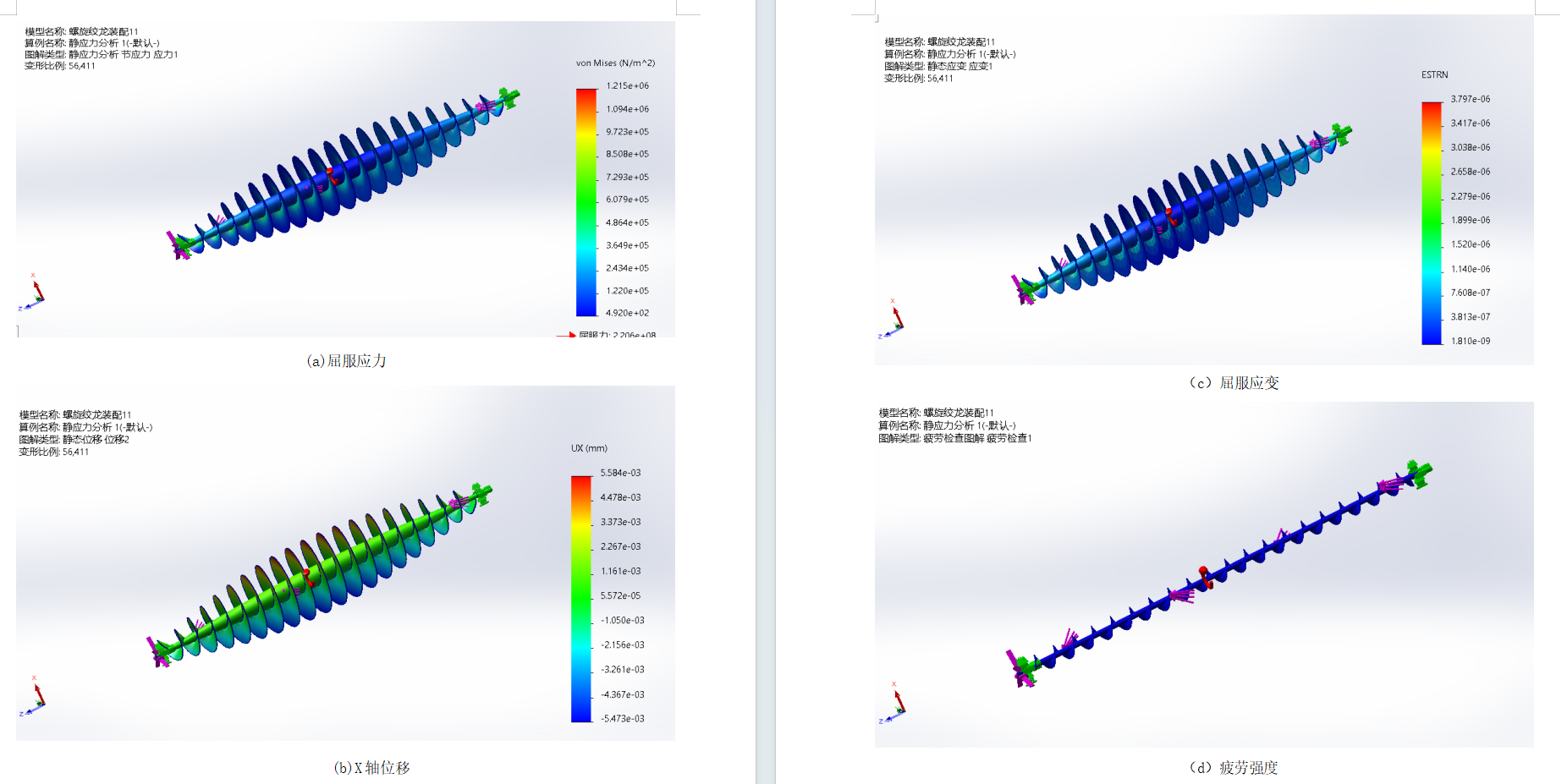Select the von Mises rainbow color bar
1567x784 pixels.
586,202
